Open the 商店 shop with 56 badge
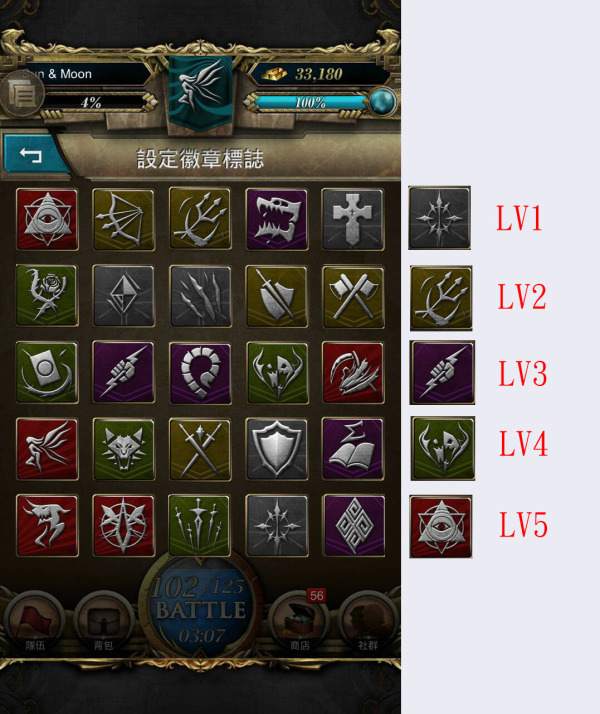 pyautogui.click(x=300, y=622)
